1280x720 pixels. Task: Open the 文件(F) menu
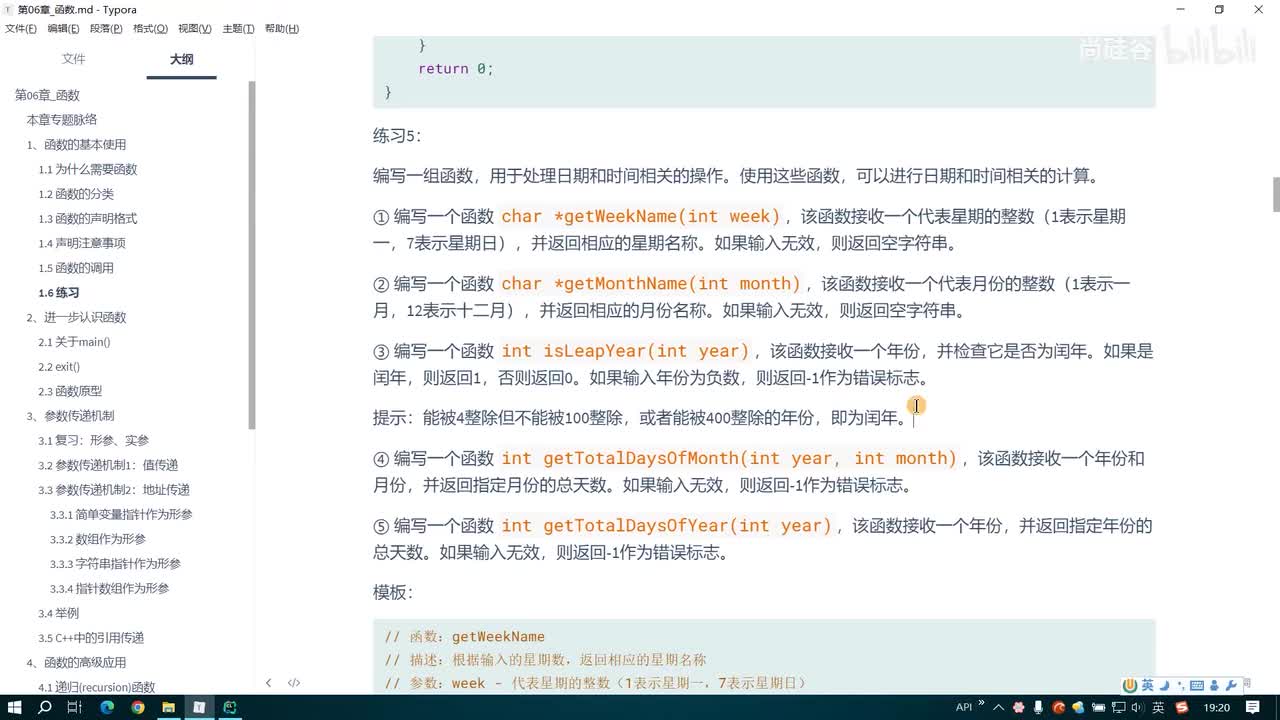pyautogui.click(x=21, y=29)
